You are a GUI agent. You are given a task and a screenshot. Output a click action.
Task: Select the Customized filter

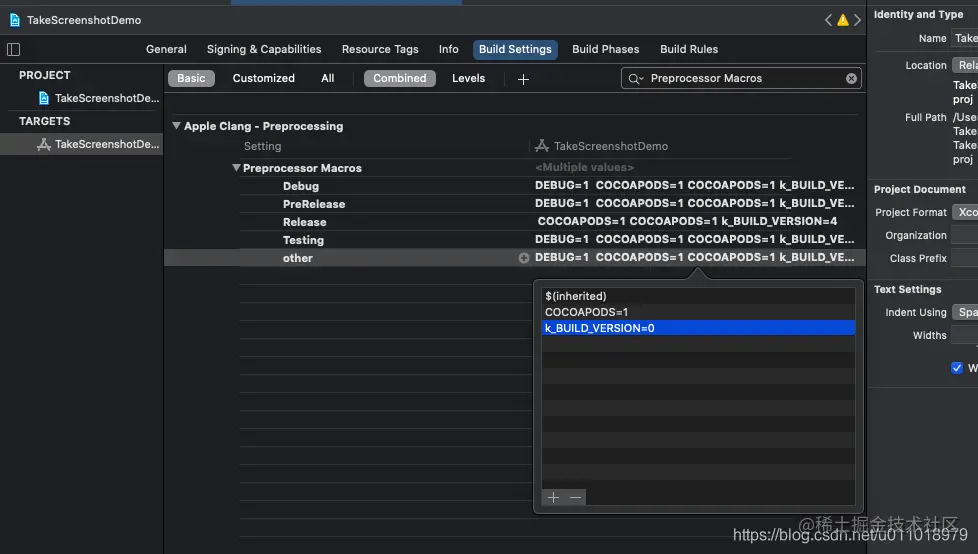click(x=263, y=78)
